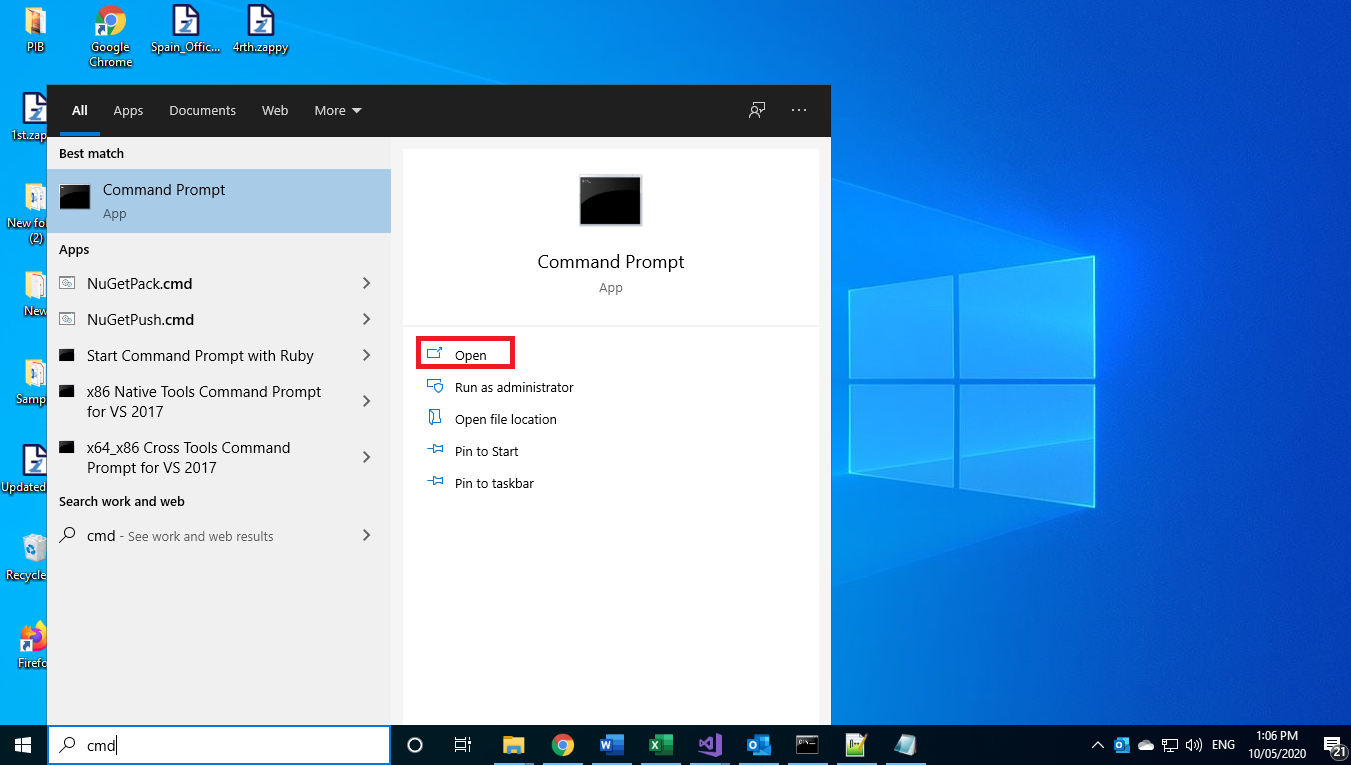The image size is (1351, 765).
Task: Click the OneDrive cloud tray icon
Action: click(x=1146, y=745)
